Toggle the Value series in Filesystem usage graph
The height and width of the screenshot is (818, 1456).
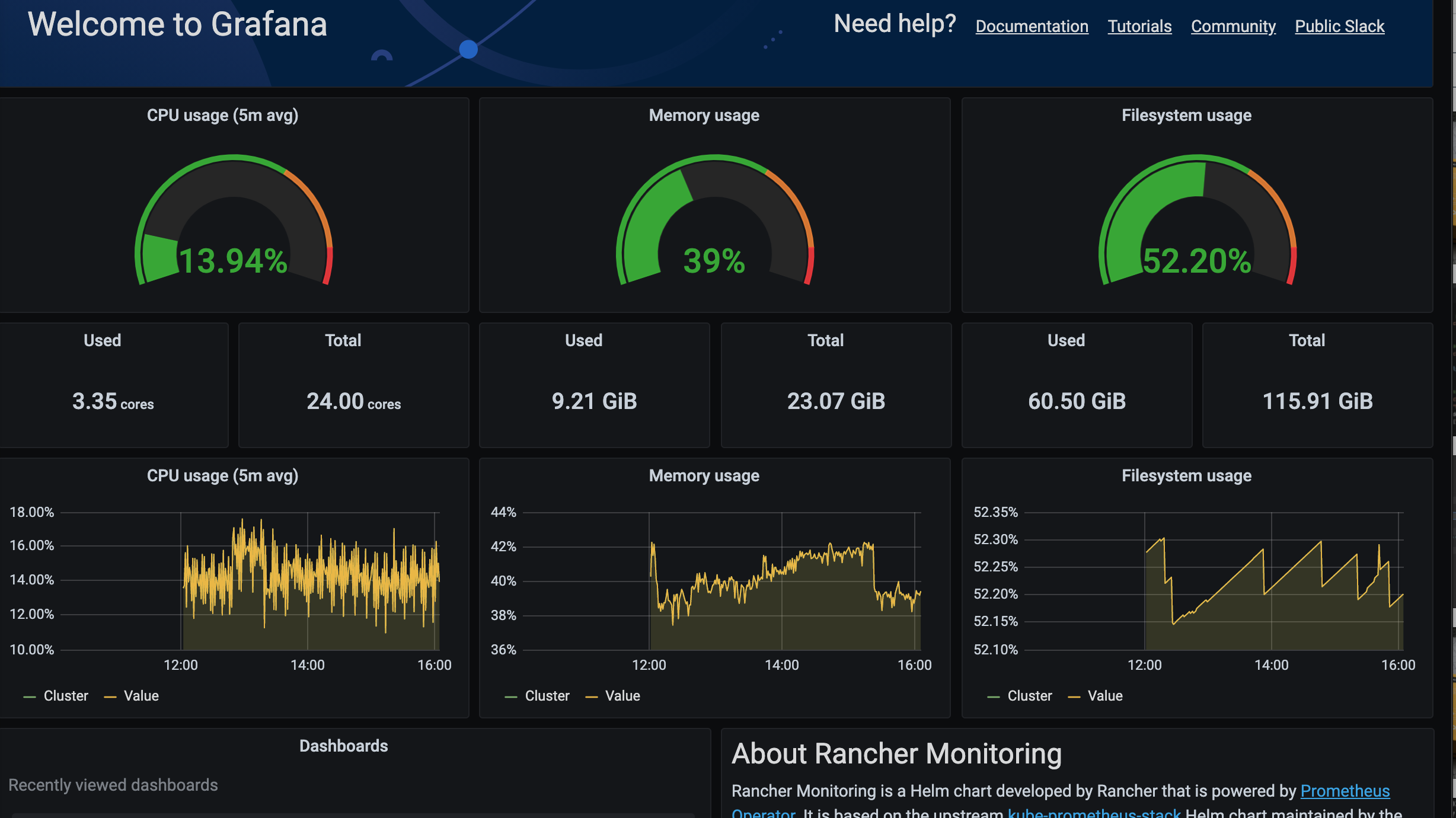[1106, 695]
